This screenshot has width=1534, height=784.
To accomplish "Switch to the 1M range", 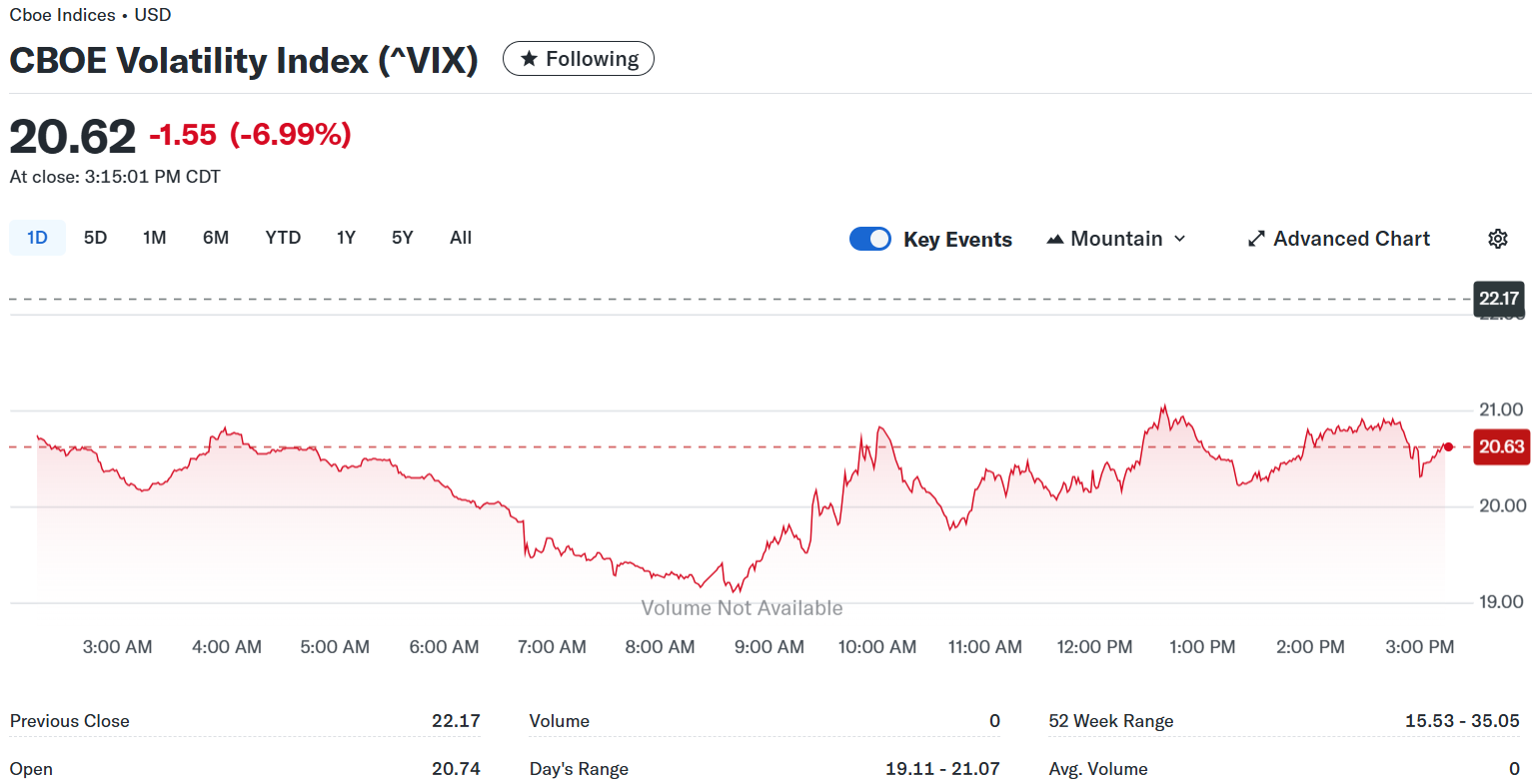I will 154,238.
